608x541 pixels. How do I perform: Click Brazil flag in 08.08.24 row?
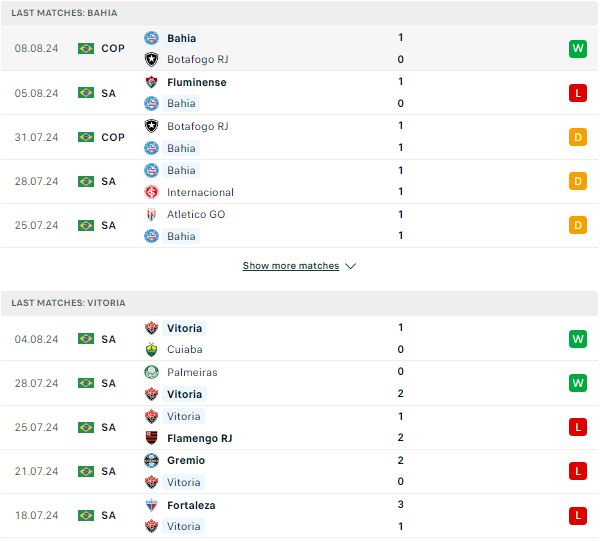86,48
